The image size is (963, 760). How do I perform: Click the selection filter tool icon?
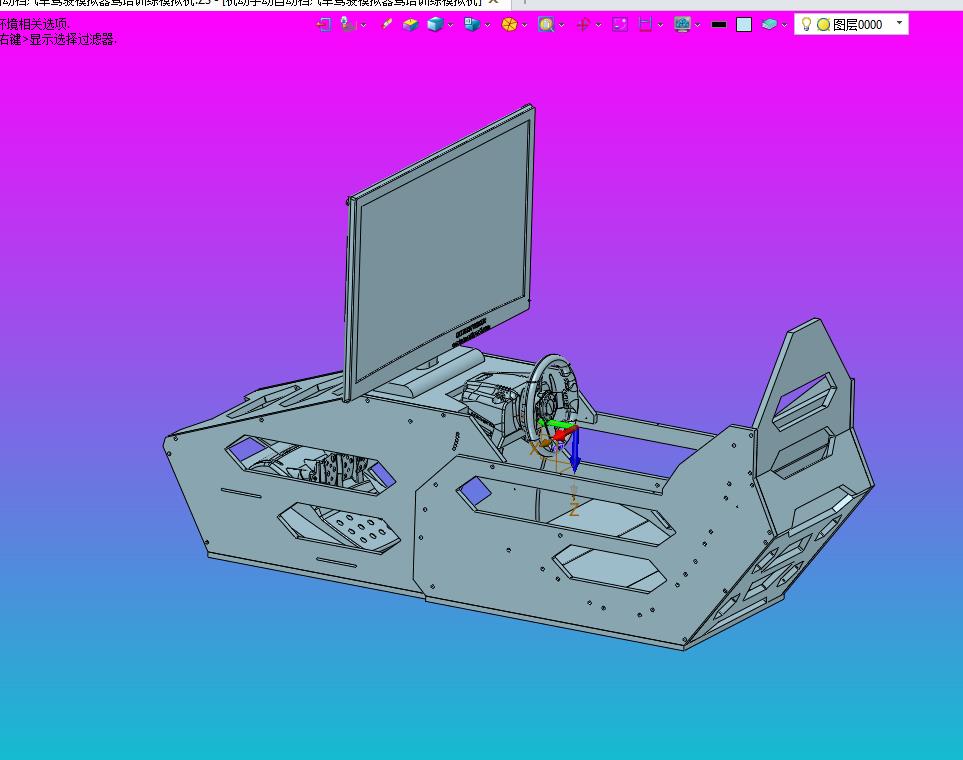(348, 25)
